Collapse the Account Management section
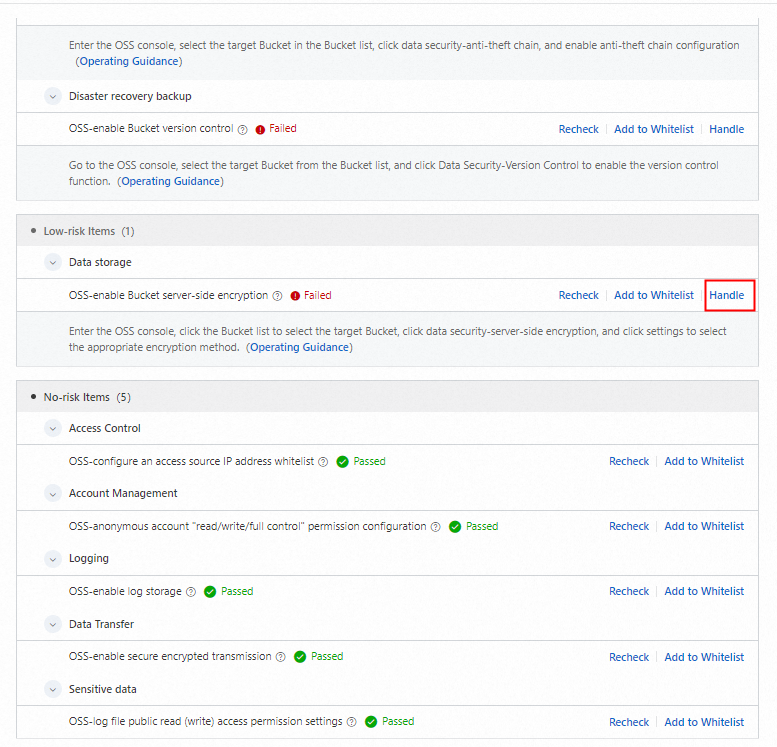The image size is (777, 747). pos(53,494)
